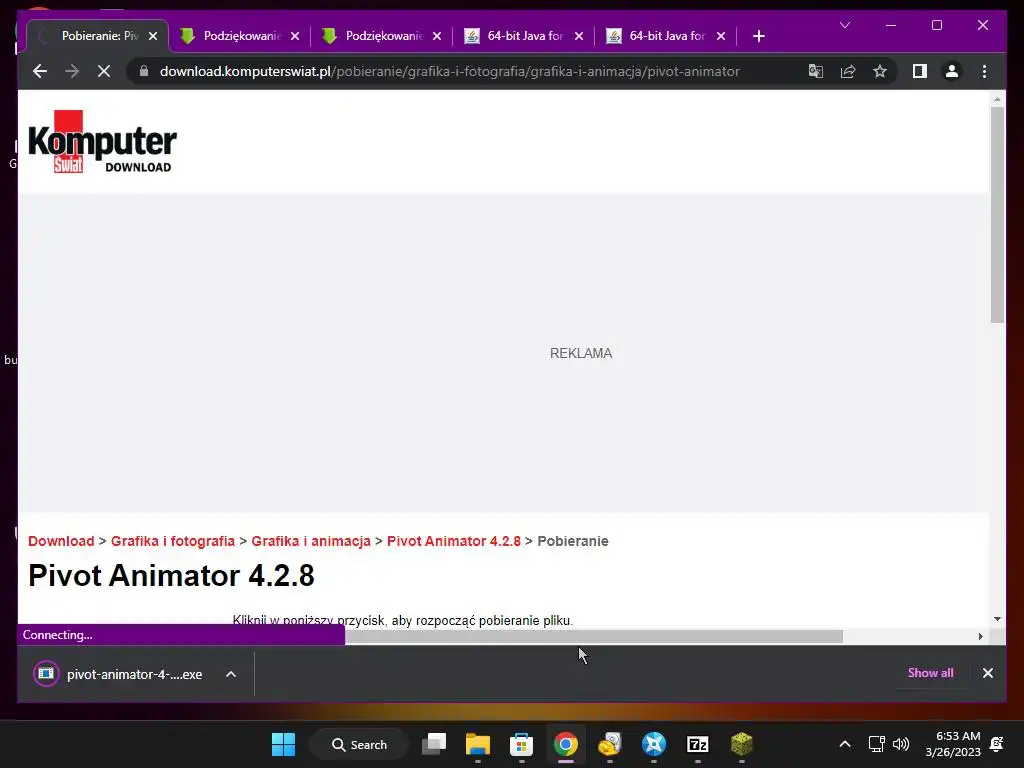Image resolution: width=1024 pixels, height=768 pixels.
Task: Open the Chrome profile menu
Action: pos(952,71)
